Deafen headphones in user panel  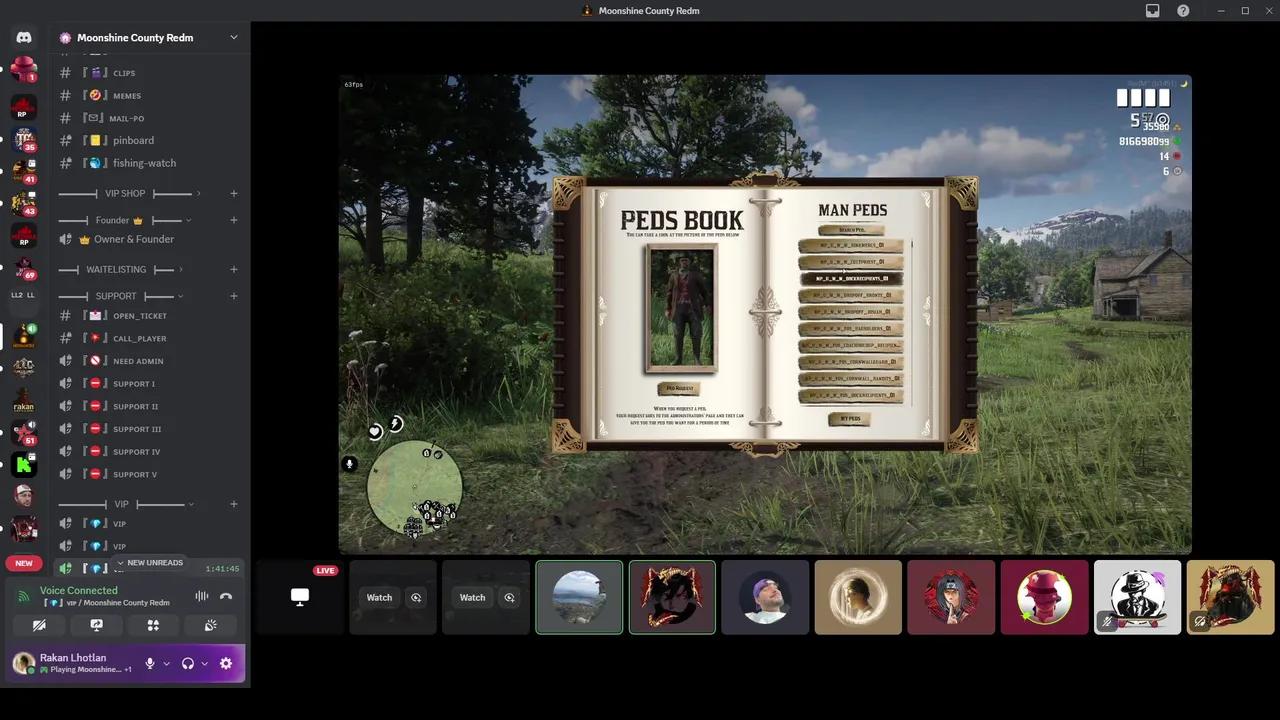(x=187, y=663)
